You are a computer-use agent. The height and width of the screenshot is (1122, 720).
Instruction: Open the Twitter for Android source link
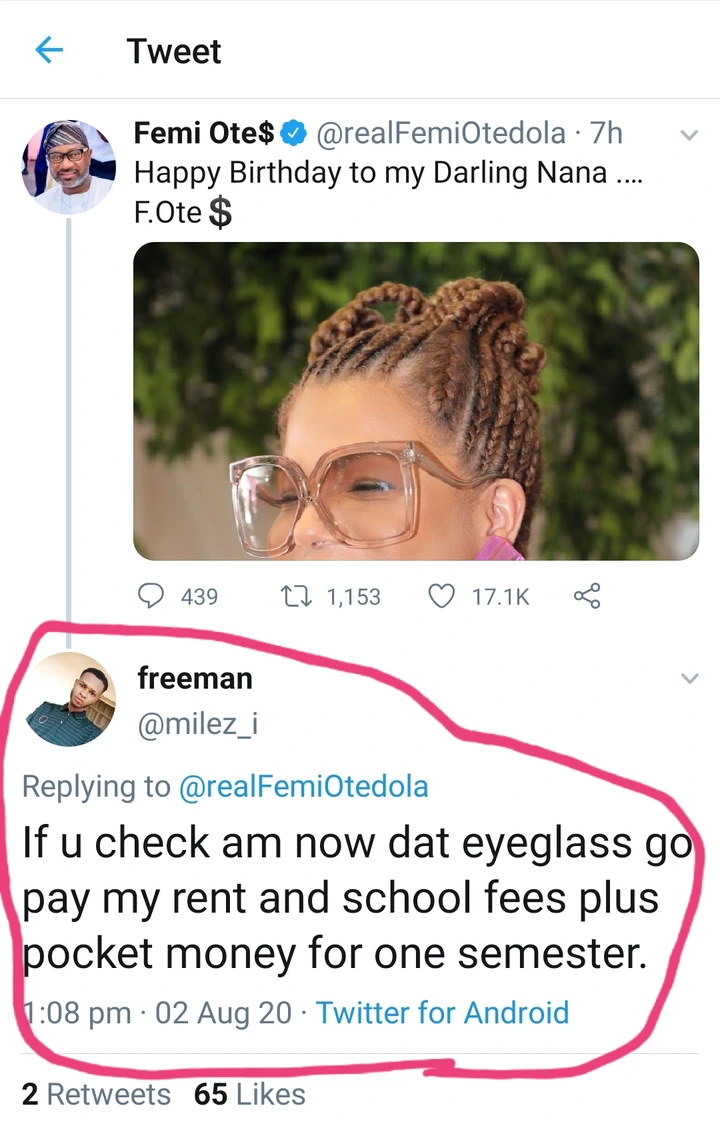(442, 1012)
